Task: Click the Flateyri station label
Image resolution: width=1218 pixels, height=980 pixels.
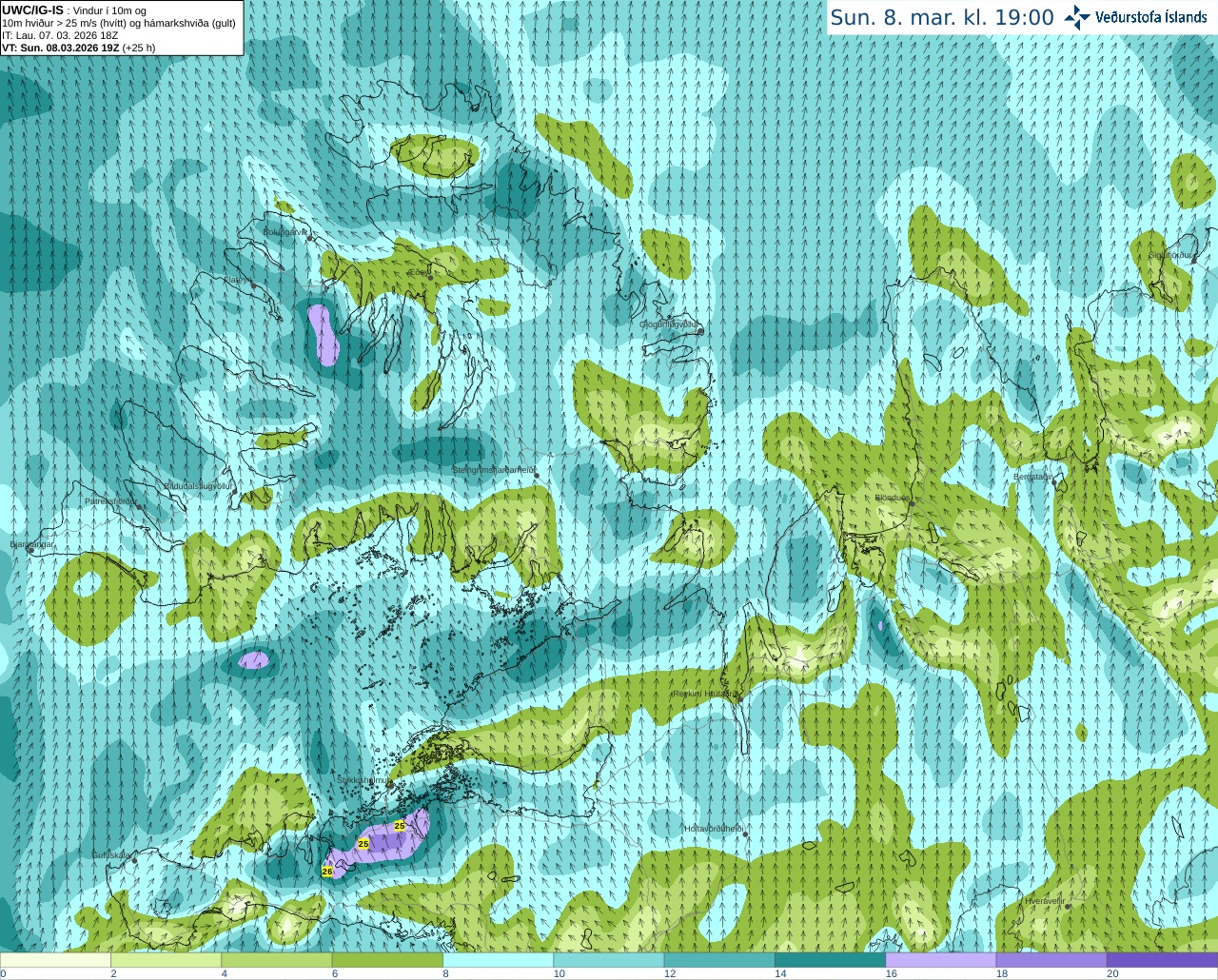Action: pyautogui.click(x=238, y=280)
